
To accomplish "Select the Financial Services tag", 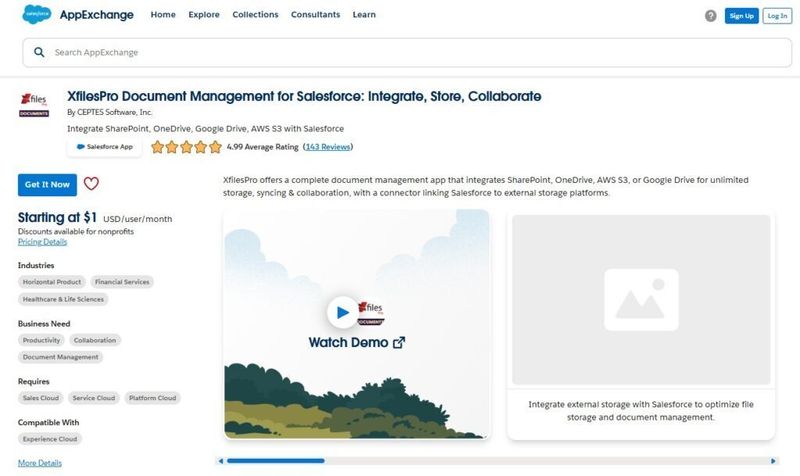I will click(x=122, y=282).
